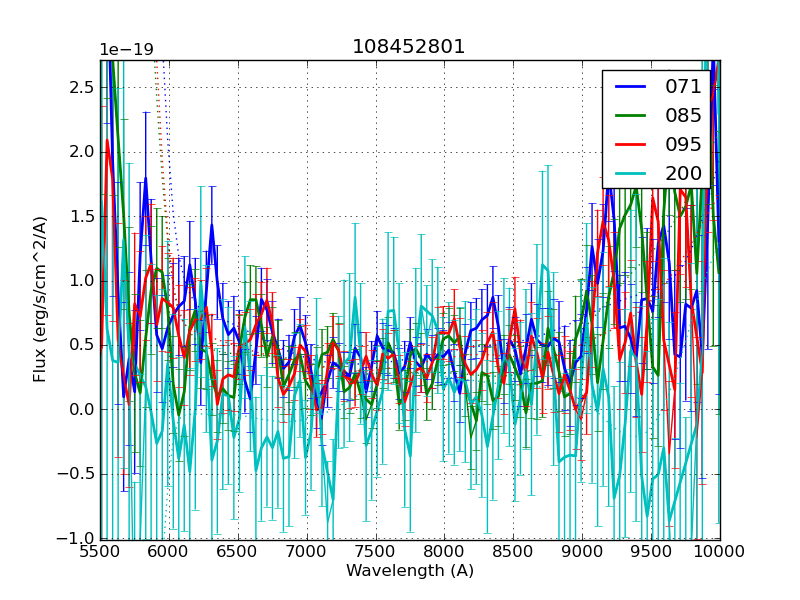Image resolution: width=800 pixels, height=600 pixels.
Task: Select the 071 legend label
Action: coord(683,87)
